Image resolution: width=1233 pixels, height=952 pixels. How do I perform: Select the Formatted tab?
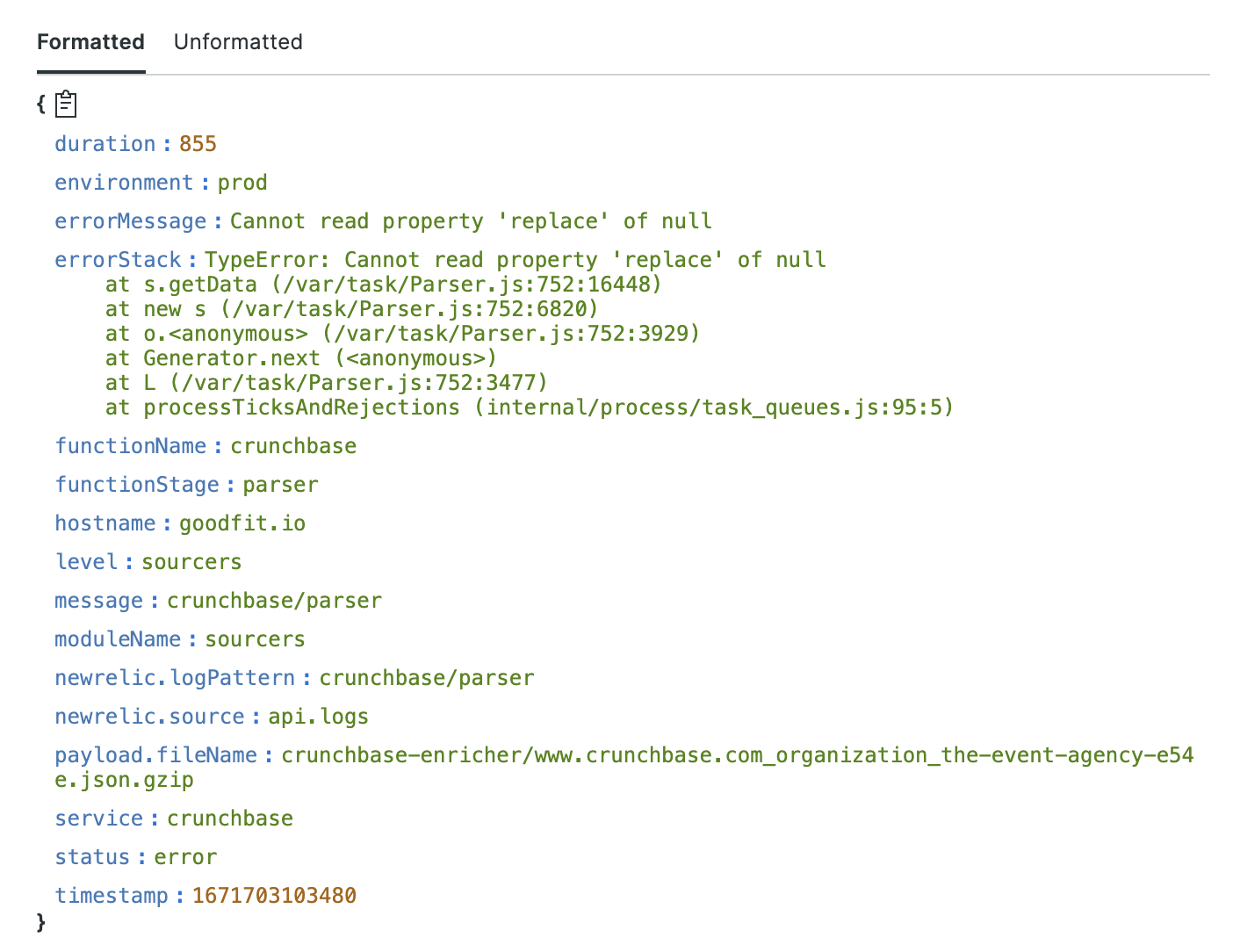tap(90, 42)
